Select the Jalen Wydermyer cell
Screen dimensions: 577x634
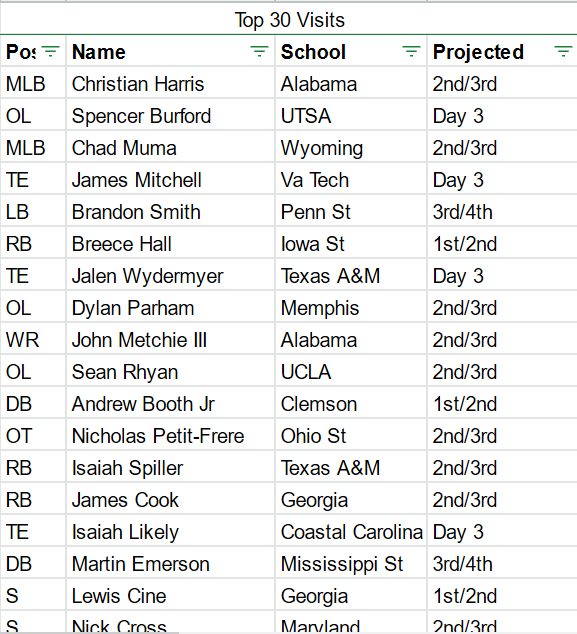click(x=170, y=276)
